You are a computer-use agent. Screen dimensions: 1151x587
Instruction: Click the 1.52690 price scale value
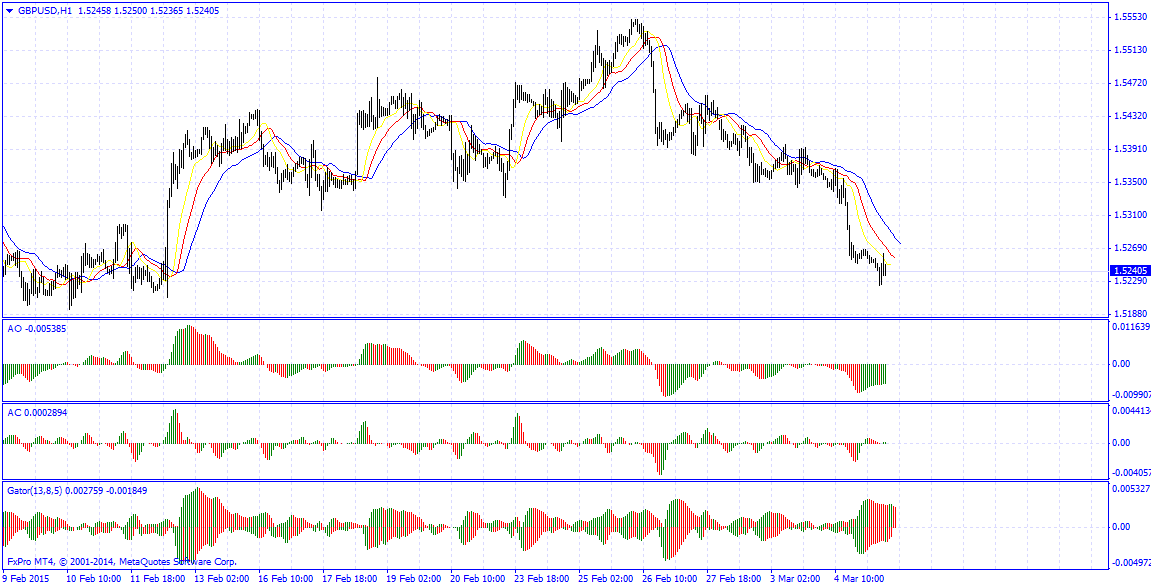pyautogui.click(x=1131, y=247)
